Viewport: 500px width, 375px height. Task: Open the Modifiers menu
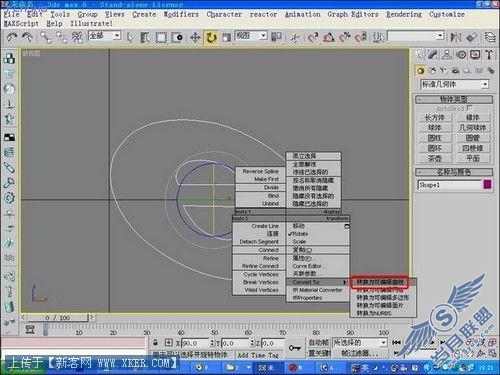point(181,14)
